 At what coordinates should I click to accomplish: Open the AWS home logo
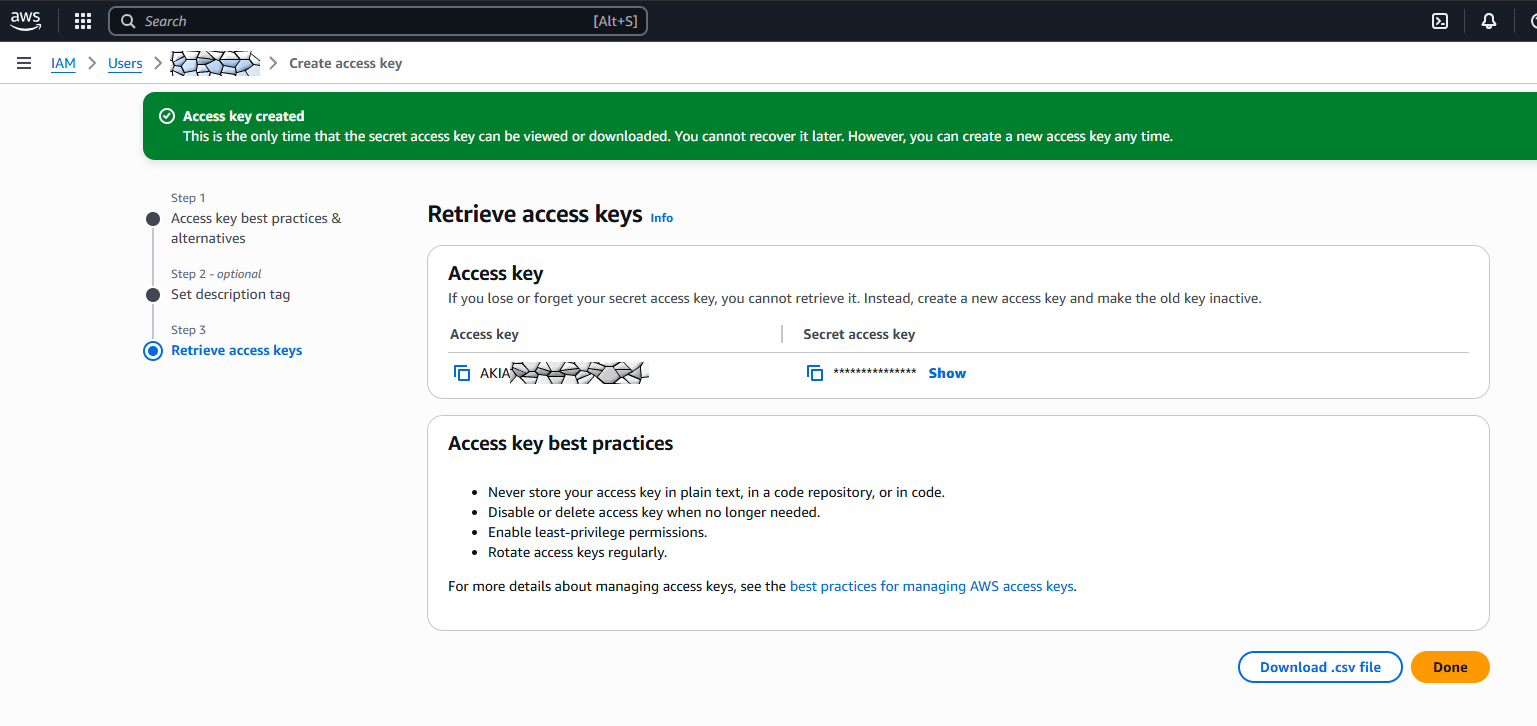(x=26, y=20)
